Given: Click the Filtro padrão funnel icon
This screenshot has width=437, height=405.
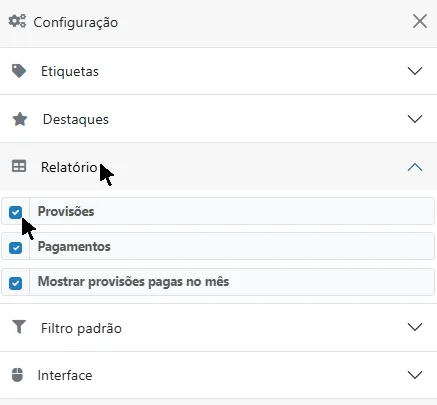Looking at the screenshot, I should [x=19, y=327].
